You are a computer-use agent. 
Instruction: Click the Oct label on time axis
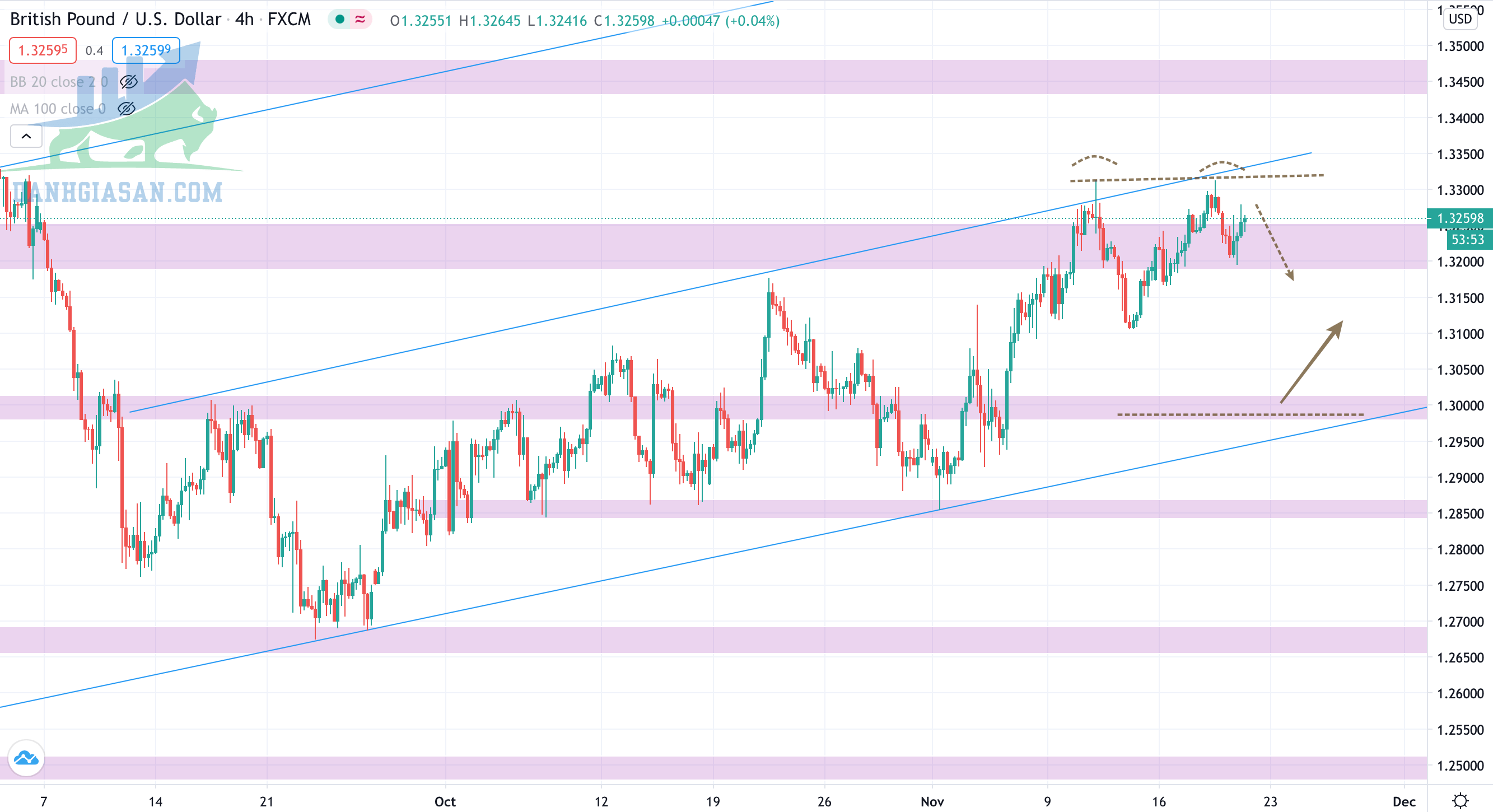point(445,801)
